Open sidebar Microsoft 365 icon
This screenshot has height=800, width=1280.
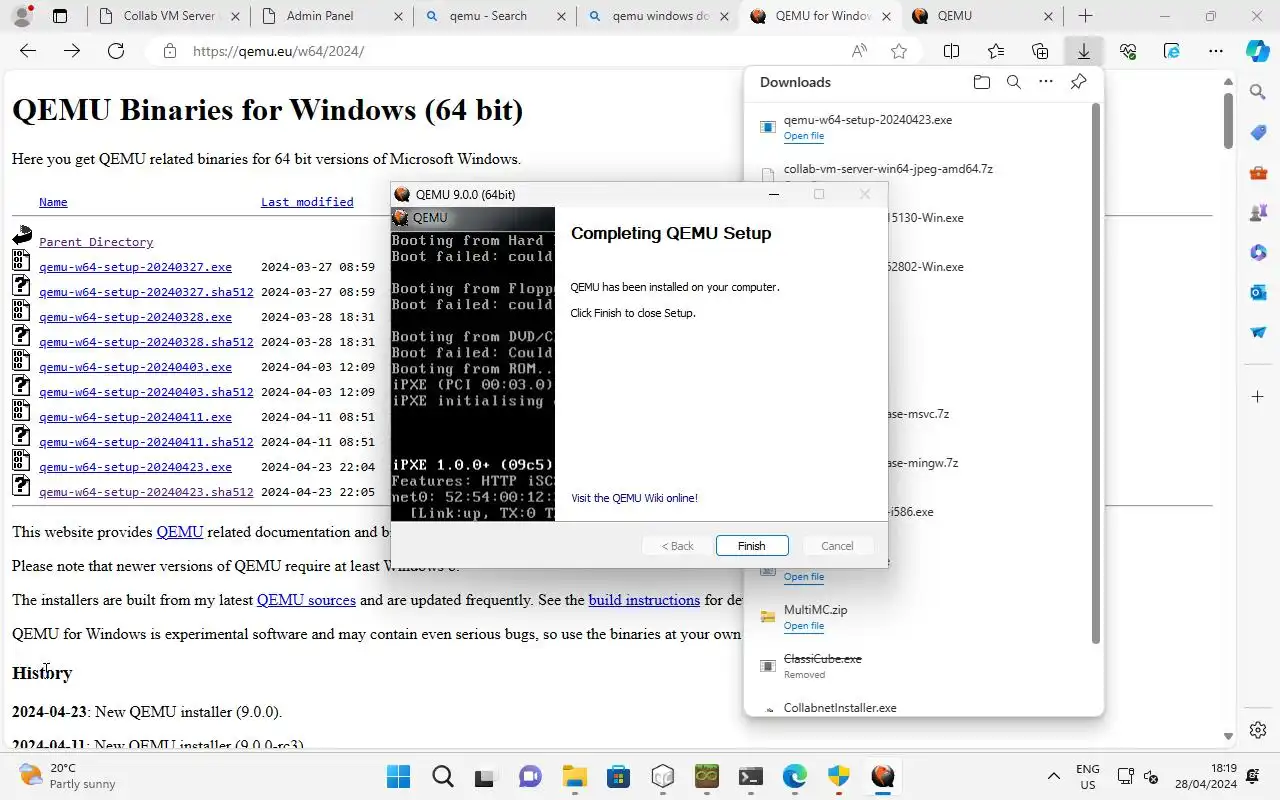tap(1258, 252)
